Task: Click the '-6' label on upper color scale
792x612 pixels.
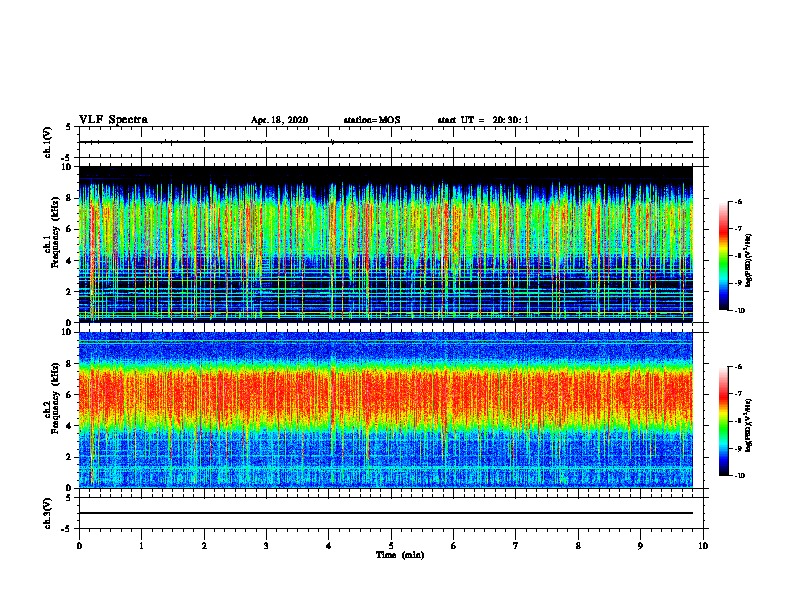Action: 738,201
